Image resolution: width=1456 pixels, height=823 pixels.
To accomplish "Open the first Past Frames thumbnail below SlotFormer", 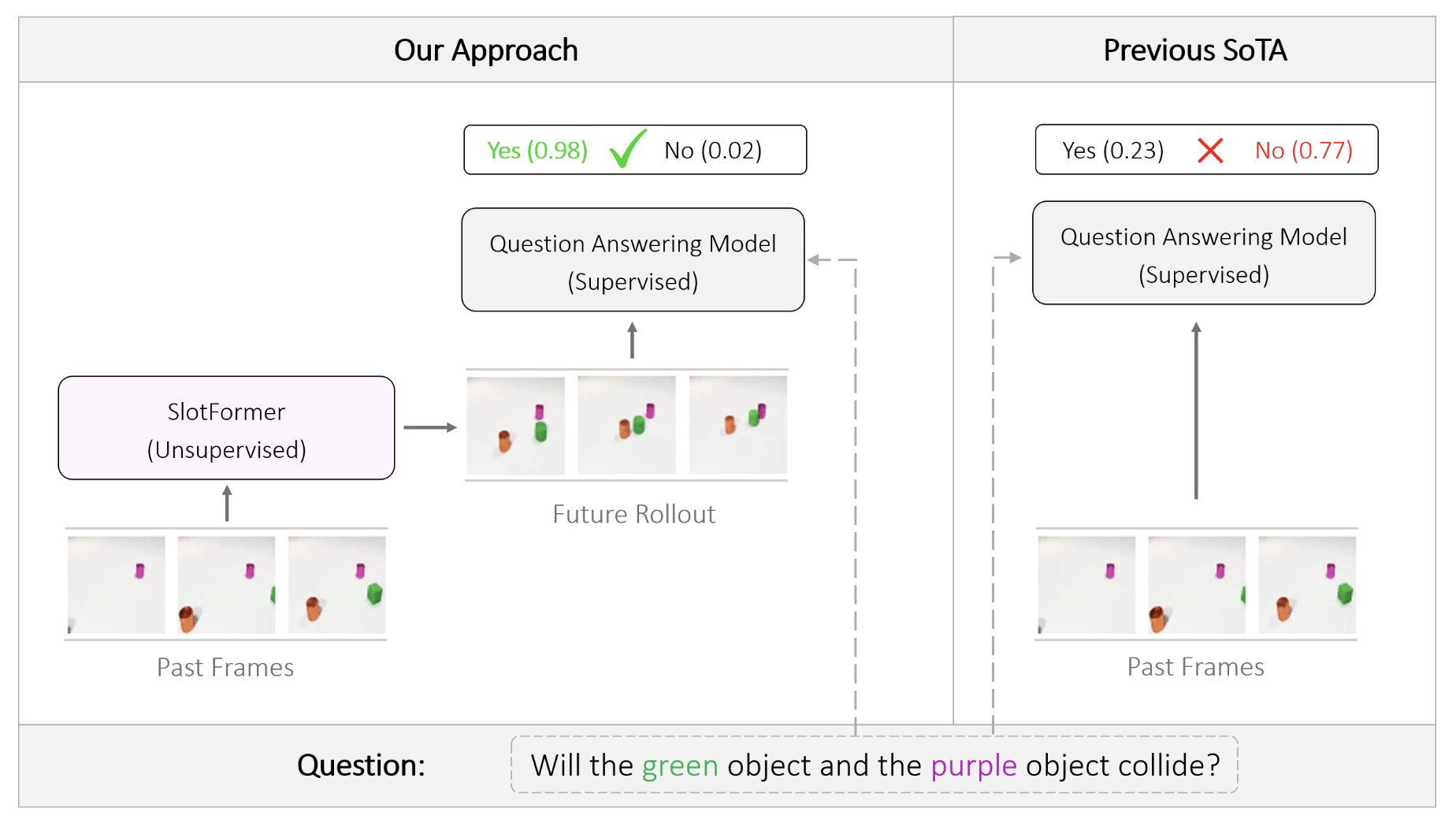I will [x=117, y=584].
